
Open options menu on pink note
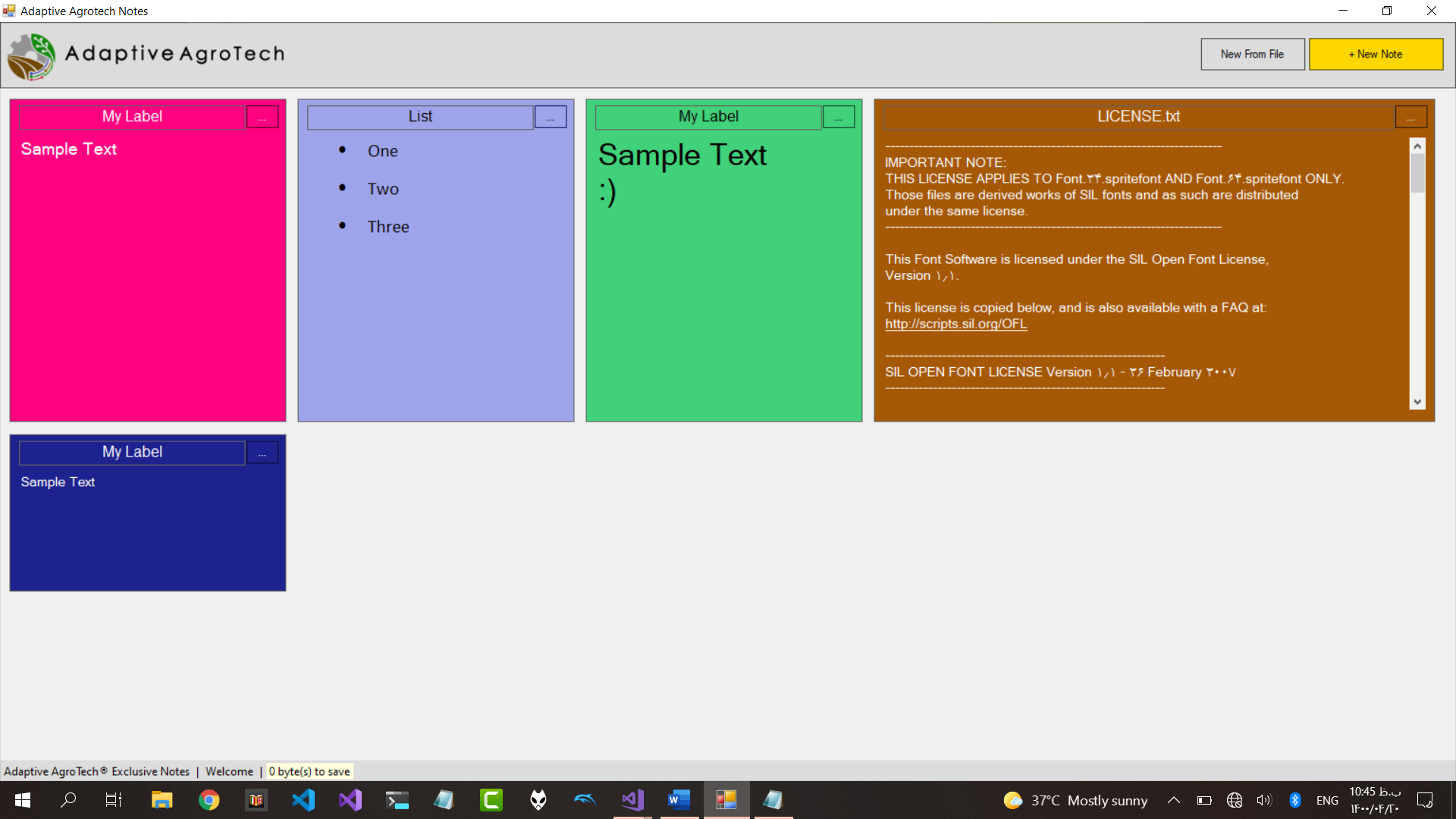(x=262, y=118)
